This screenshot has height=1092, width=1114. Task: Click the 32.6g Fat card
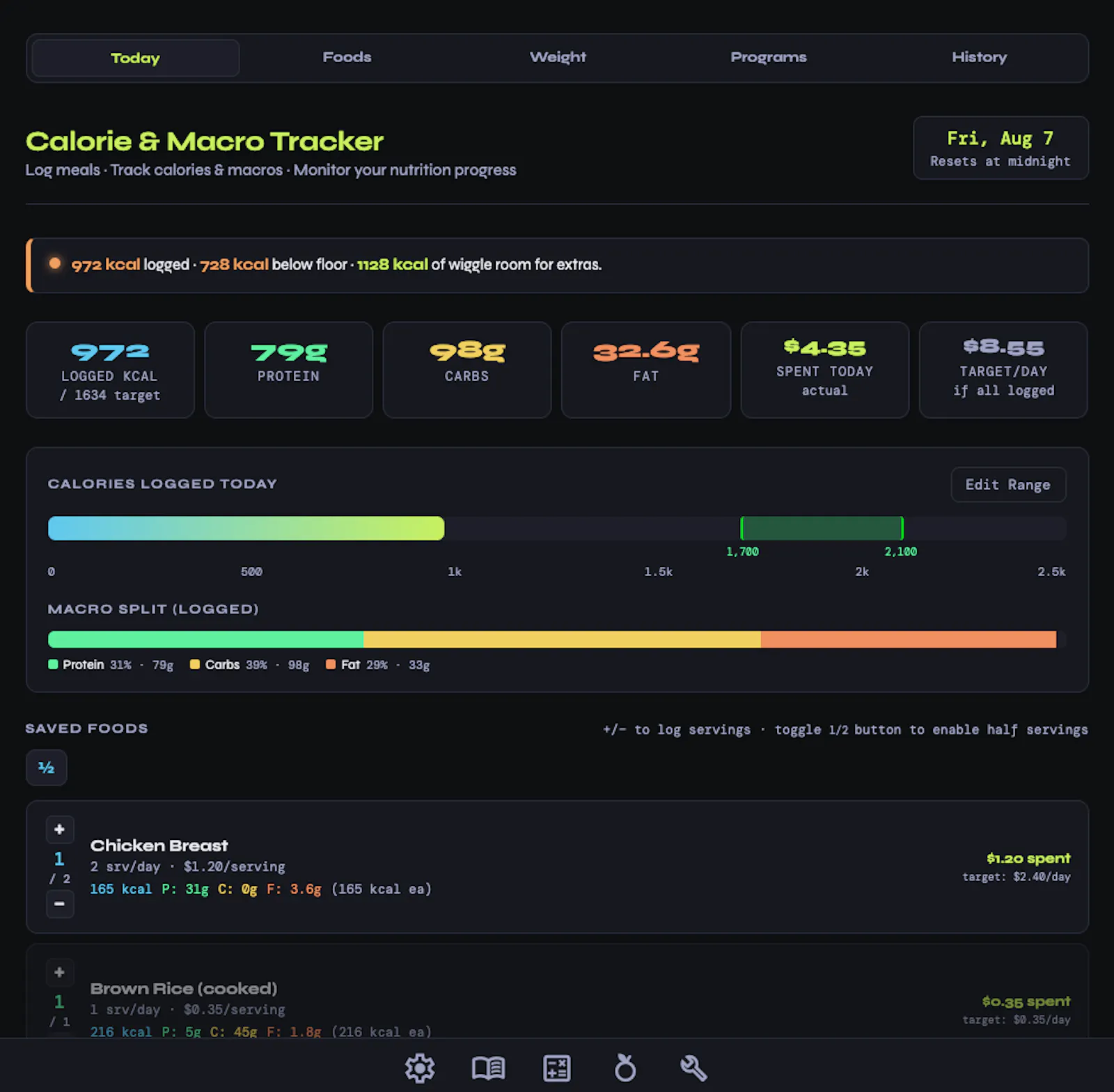[646, 370]
